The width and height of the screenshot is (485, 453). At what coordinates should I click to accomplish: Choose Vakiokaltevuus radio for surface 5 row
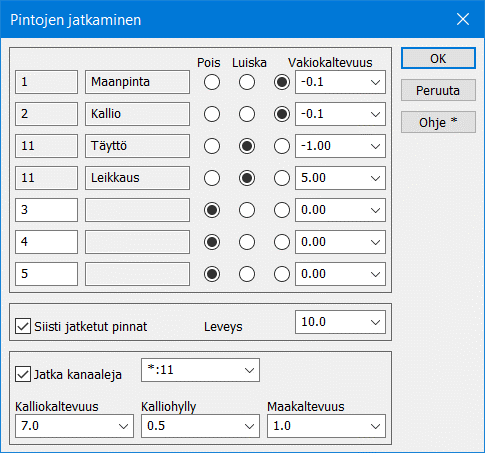point(282,274)
